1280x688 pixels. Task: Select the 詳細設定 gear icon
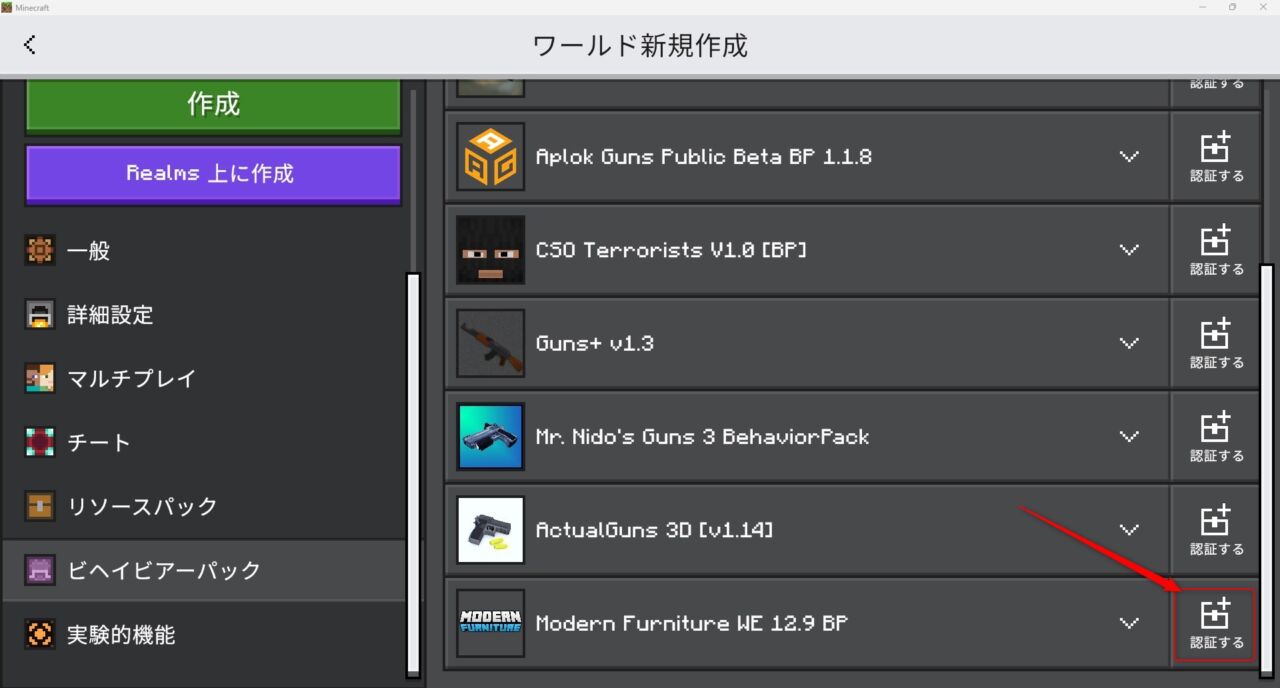point(39,314)
